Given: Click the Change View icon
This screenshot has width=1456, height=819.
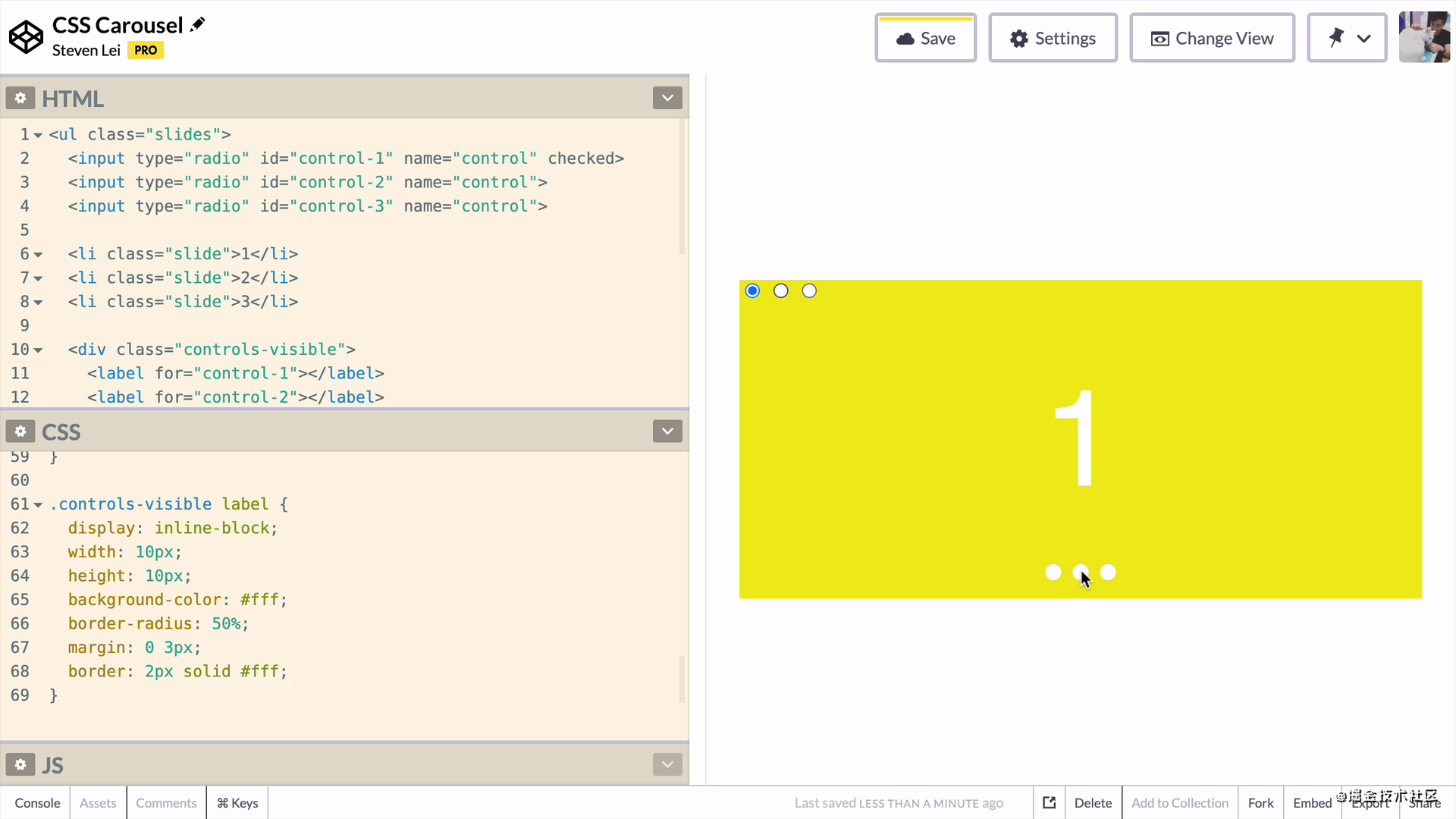Looking at the screenshot, I should pyautogui.click(x=1160, y=38).
